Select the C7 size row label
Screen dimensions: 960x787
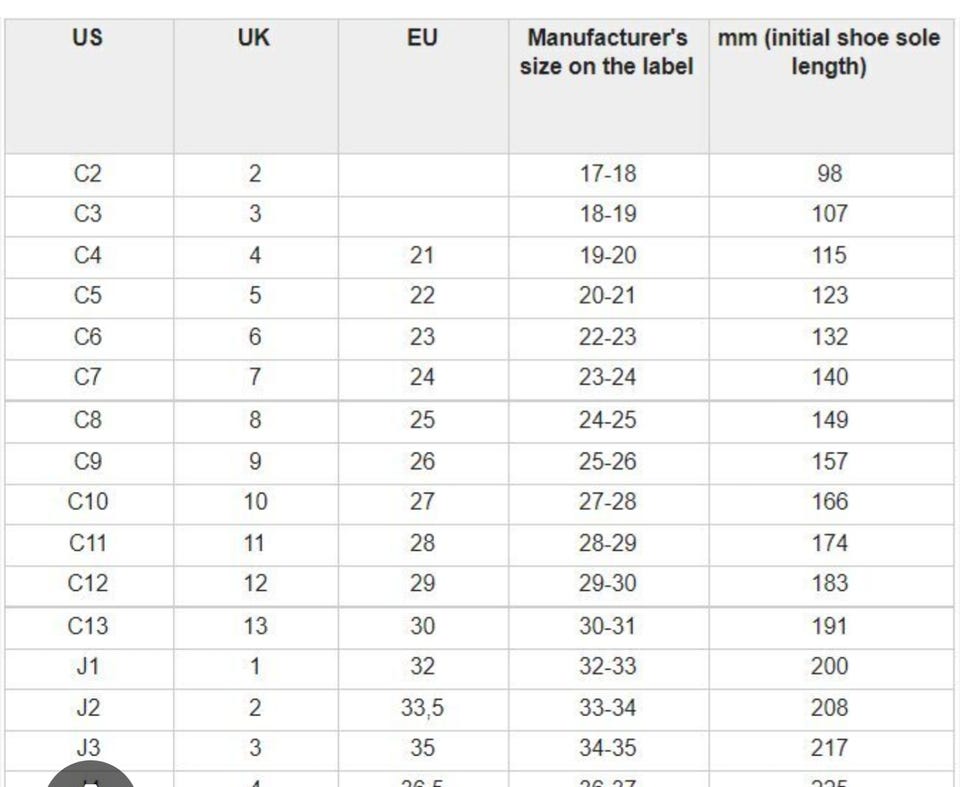[x=88, y=377]
